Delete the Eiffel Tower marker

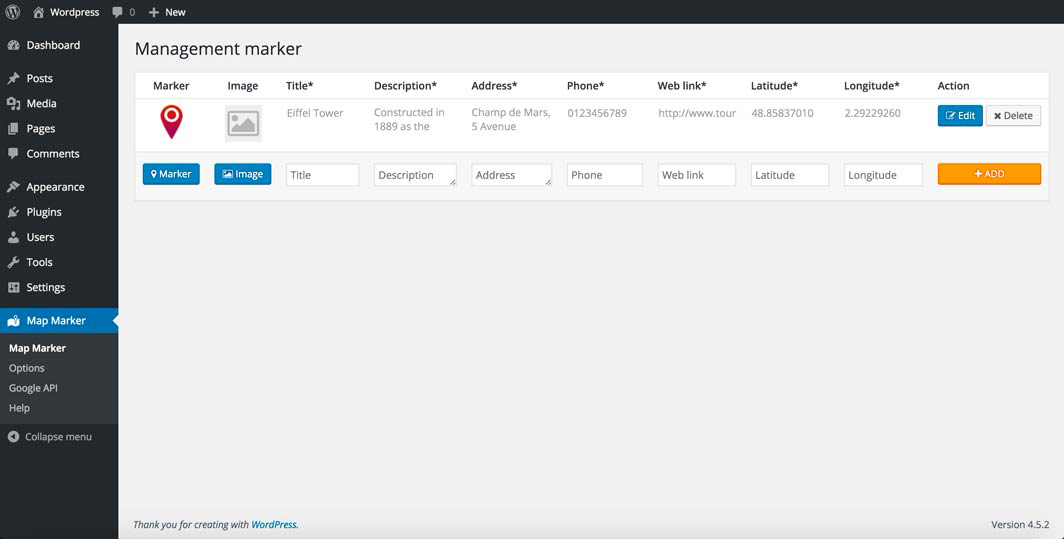(x=1013, y=115)
